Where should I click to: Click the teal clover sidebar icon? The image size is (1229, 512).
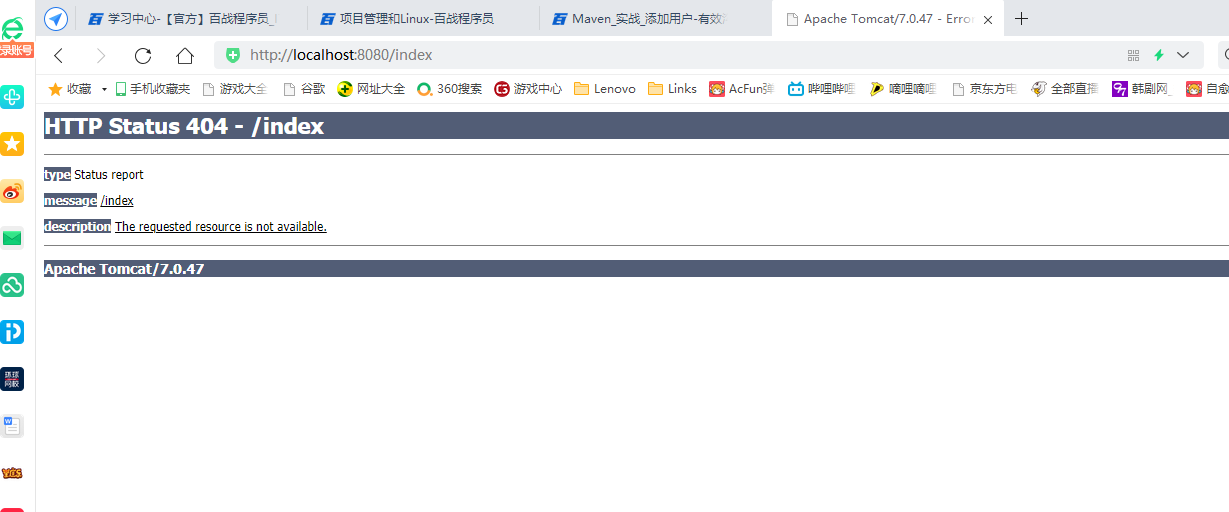(13, 97)
